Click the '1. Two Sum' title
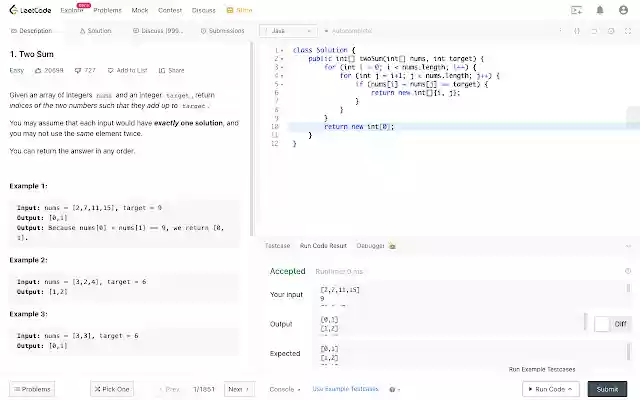 [x=31, y=54]
